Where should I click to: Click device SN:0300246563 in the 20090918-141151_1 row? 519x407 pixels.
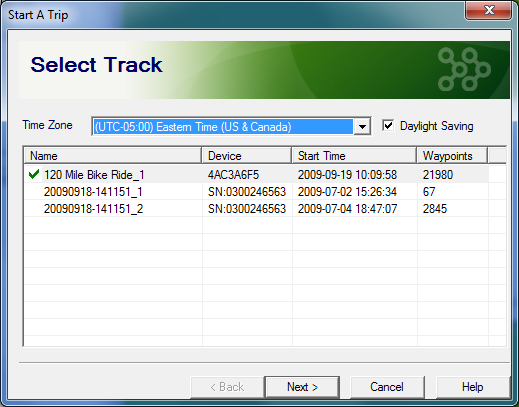click(x=247, y=192)
